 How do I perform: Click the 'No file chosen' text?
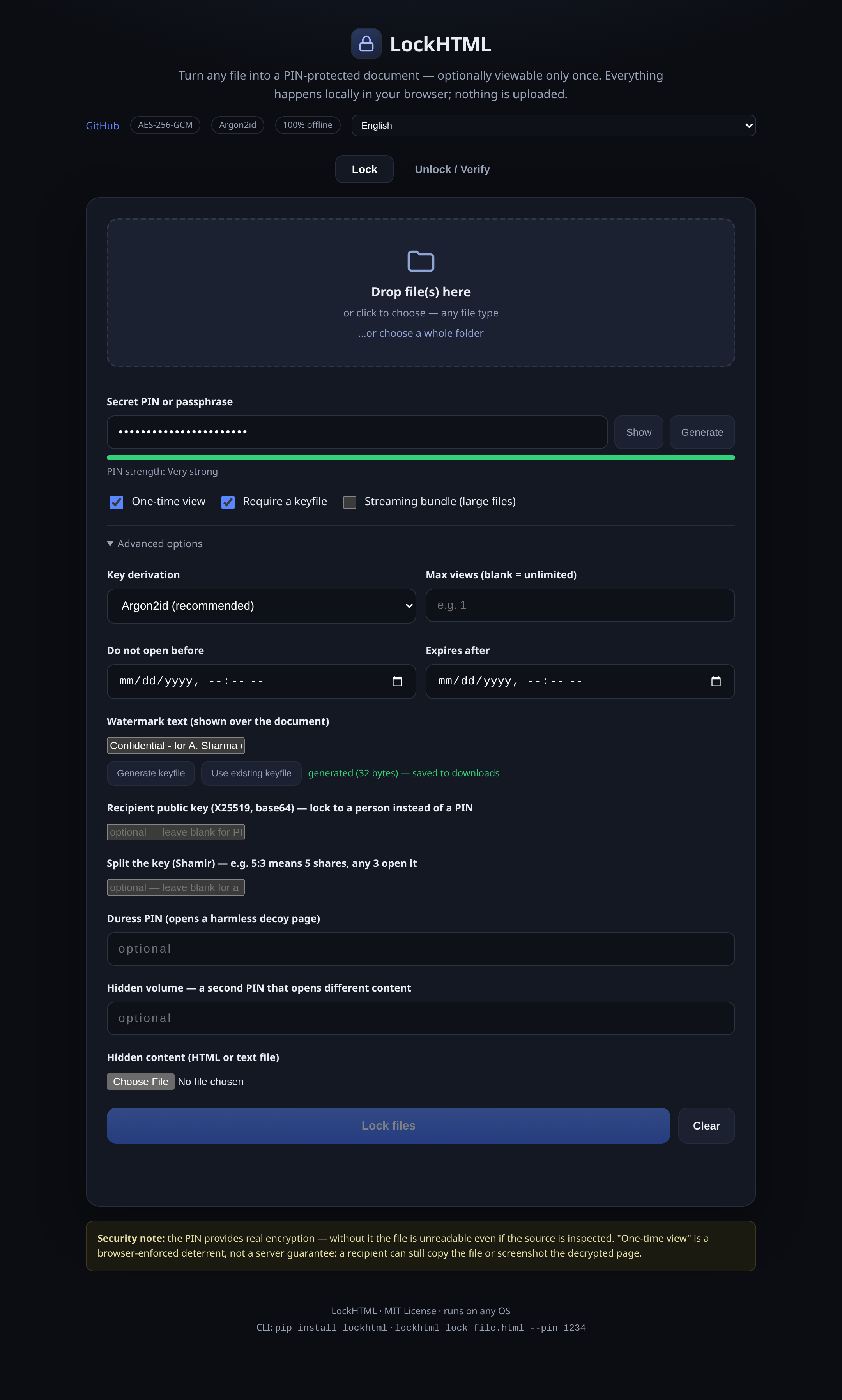click(x=210, y=1082)
